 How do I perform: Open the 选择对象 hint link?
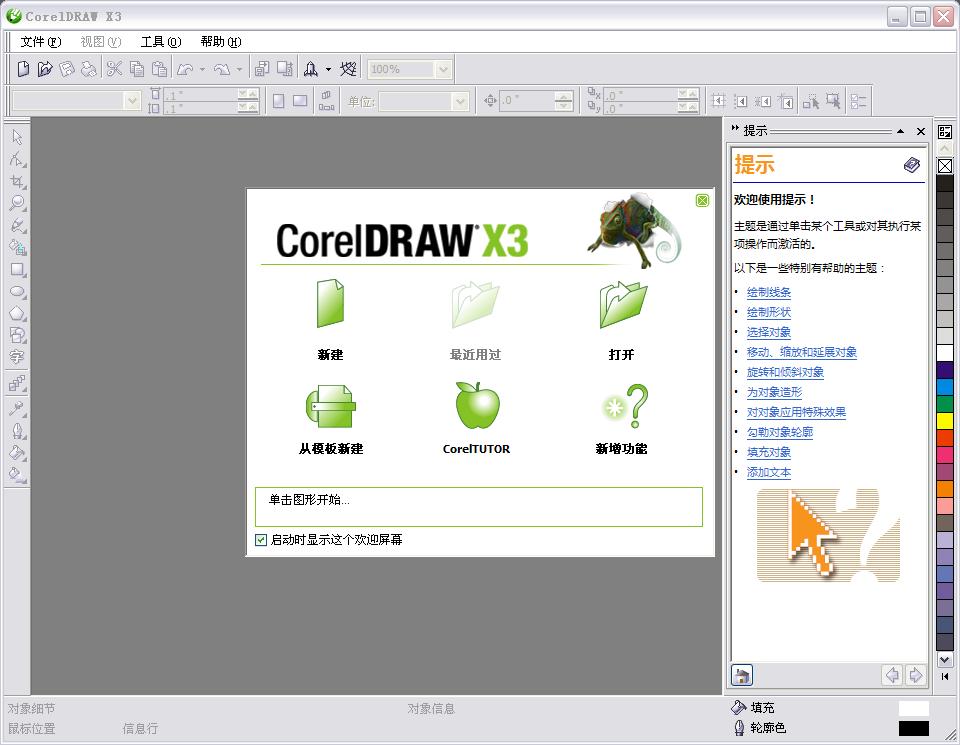point(768,332)
